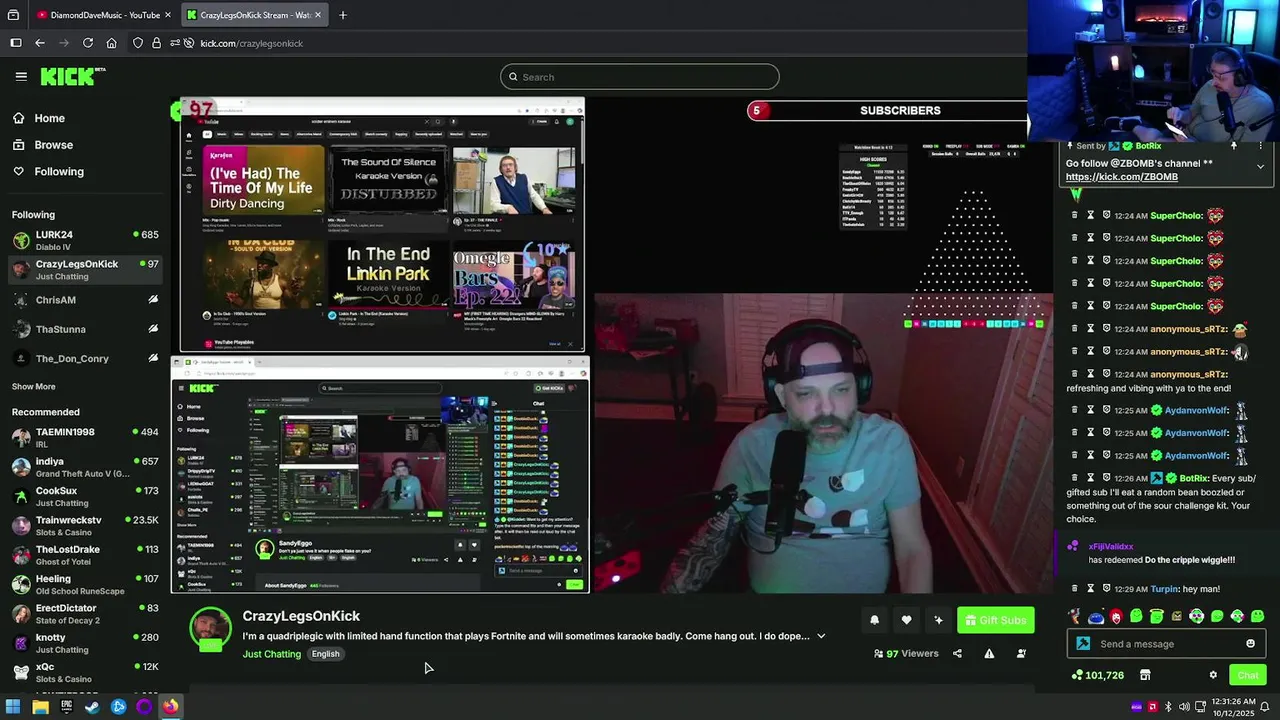Open a new browser tab
Viewport: 1280px width, 720px height.
click(343, 15)
